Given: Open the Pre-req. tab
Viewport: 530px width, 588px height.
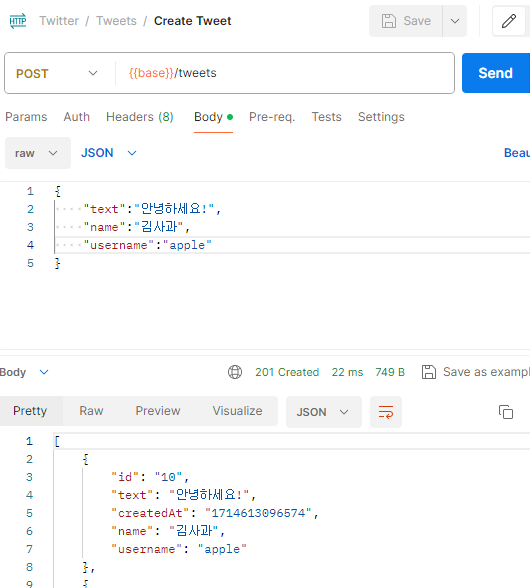Looking at the screenshot, I should tap(272, 117).
